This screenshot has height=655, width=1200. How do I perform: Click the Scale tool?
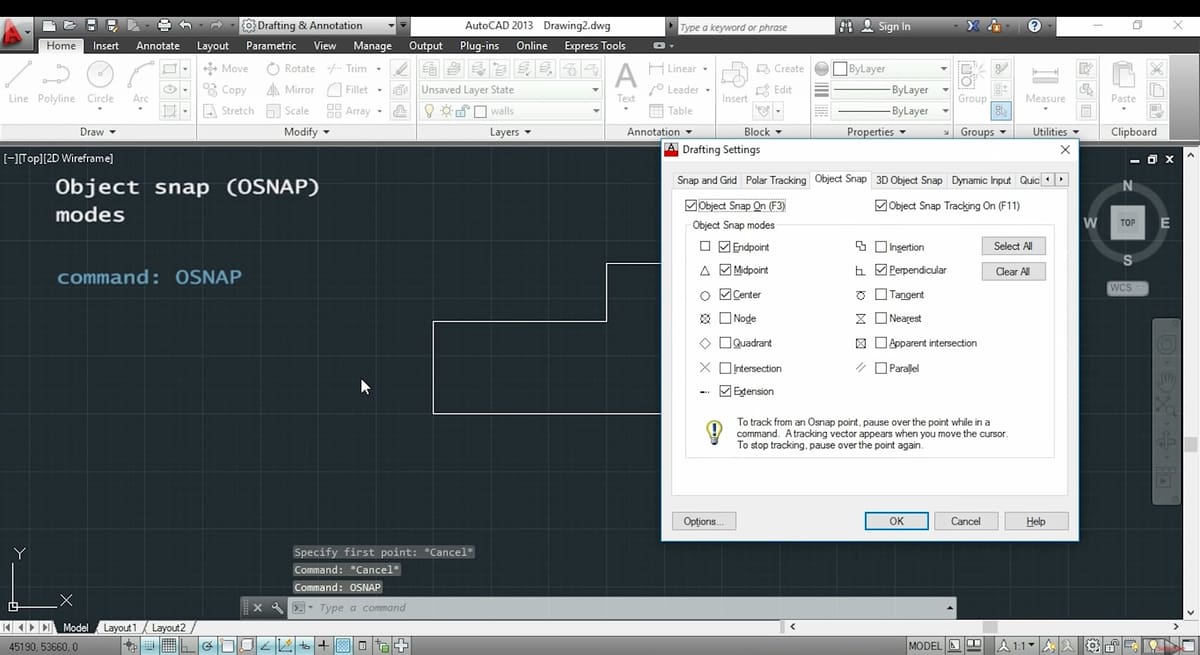coord(288,111)
